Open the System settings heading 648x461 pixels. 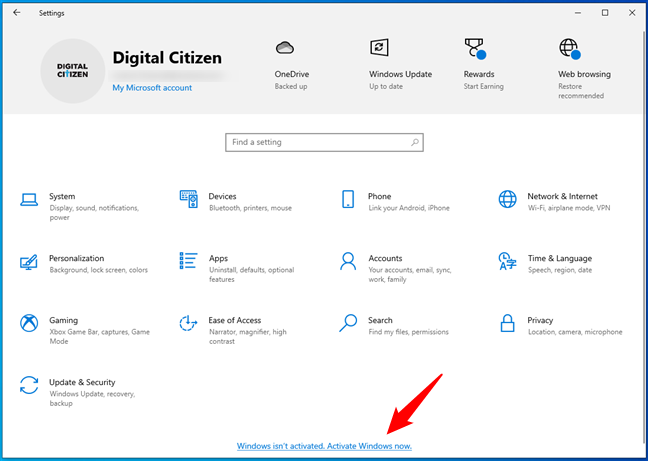point(62,196)
